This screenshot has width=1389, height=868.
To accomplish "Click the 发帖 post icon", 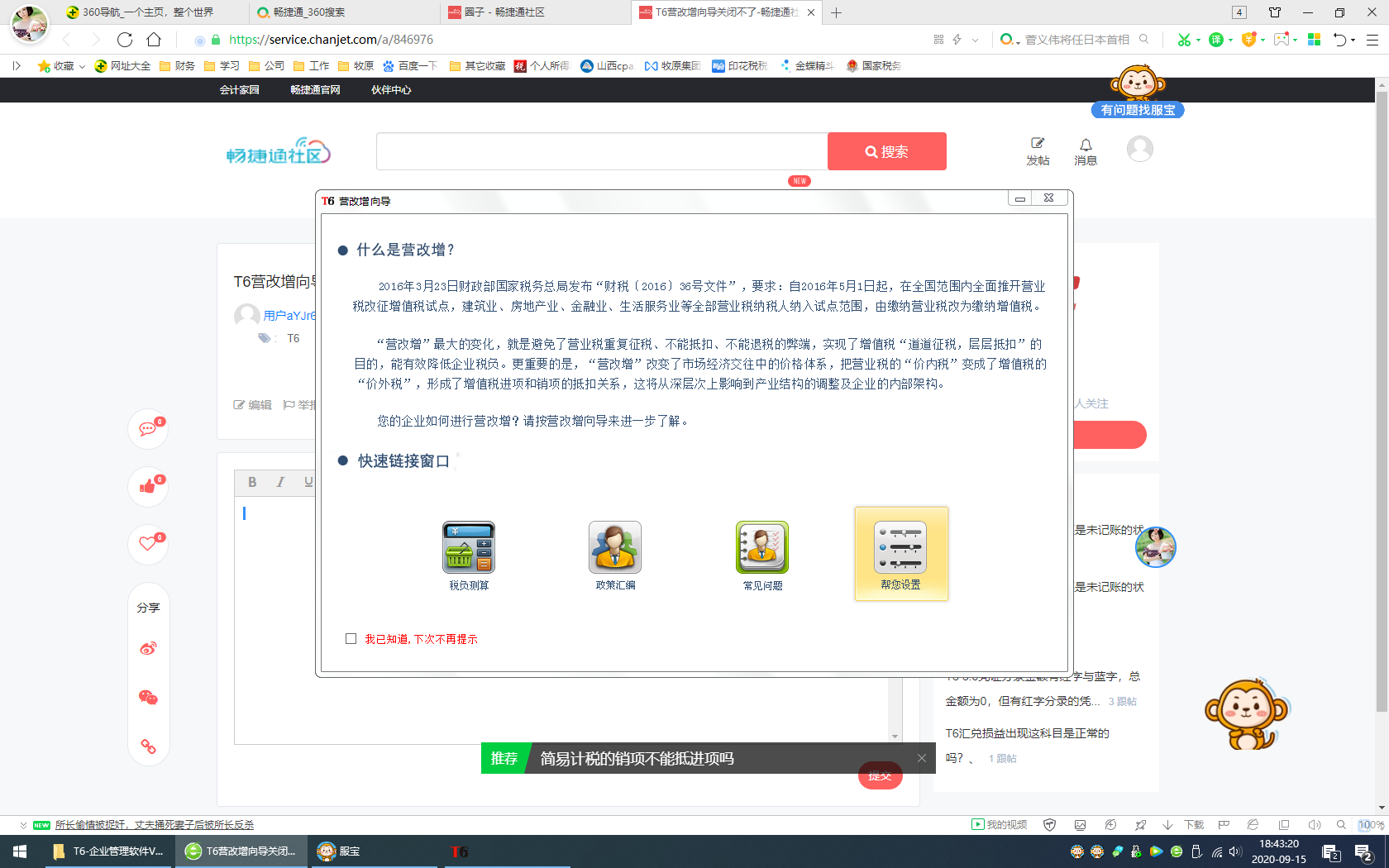I will click(1038, 151).
